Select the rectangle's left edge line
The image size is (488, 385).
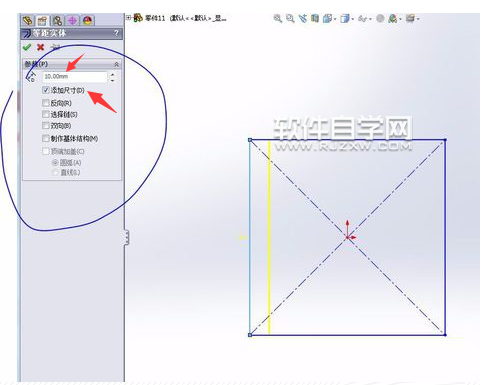click(250, 237)
